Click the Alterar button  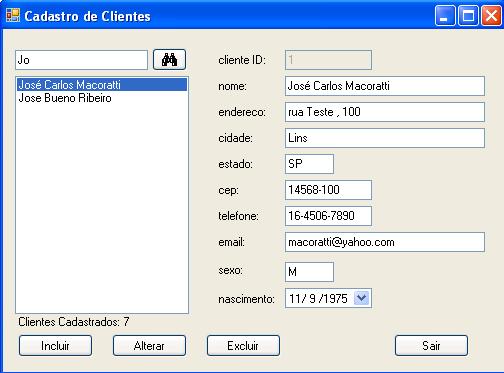149,346
